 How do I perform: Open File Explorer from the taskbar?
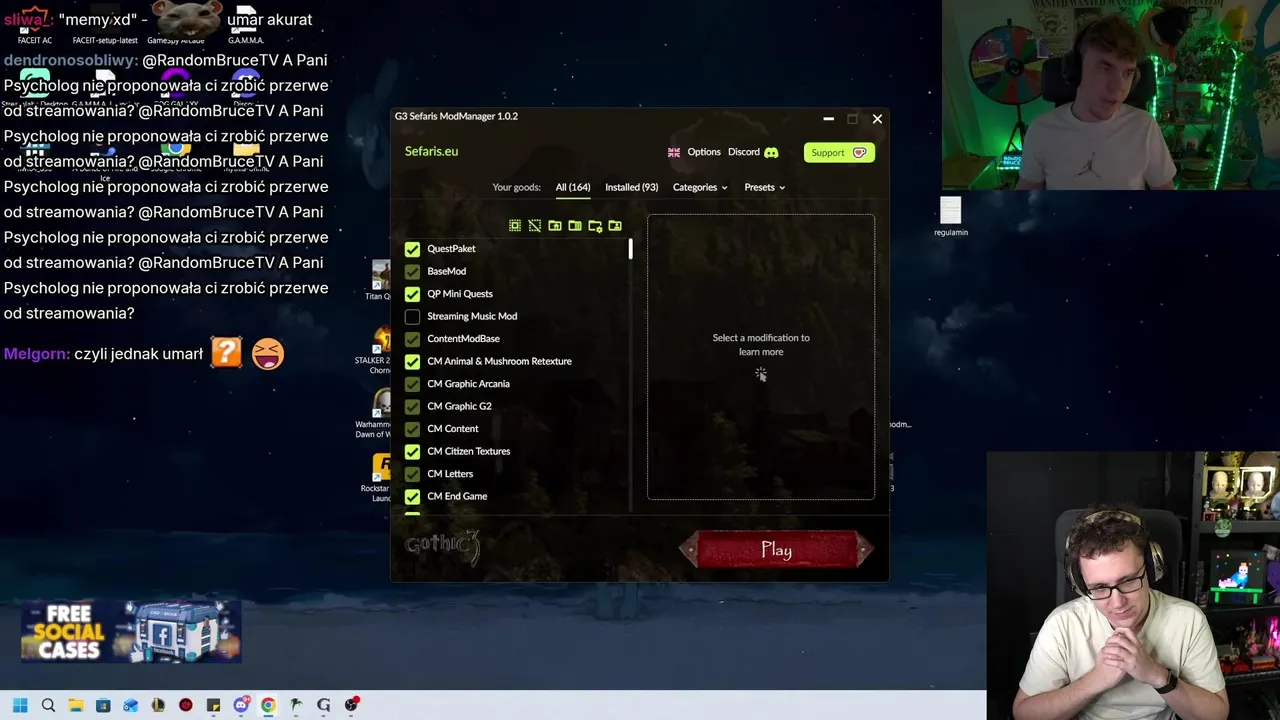(x=76, y=705)
